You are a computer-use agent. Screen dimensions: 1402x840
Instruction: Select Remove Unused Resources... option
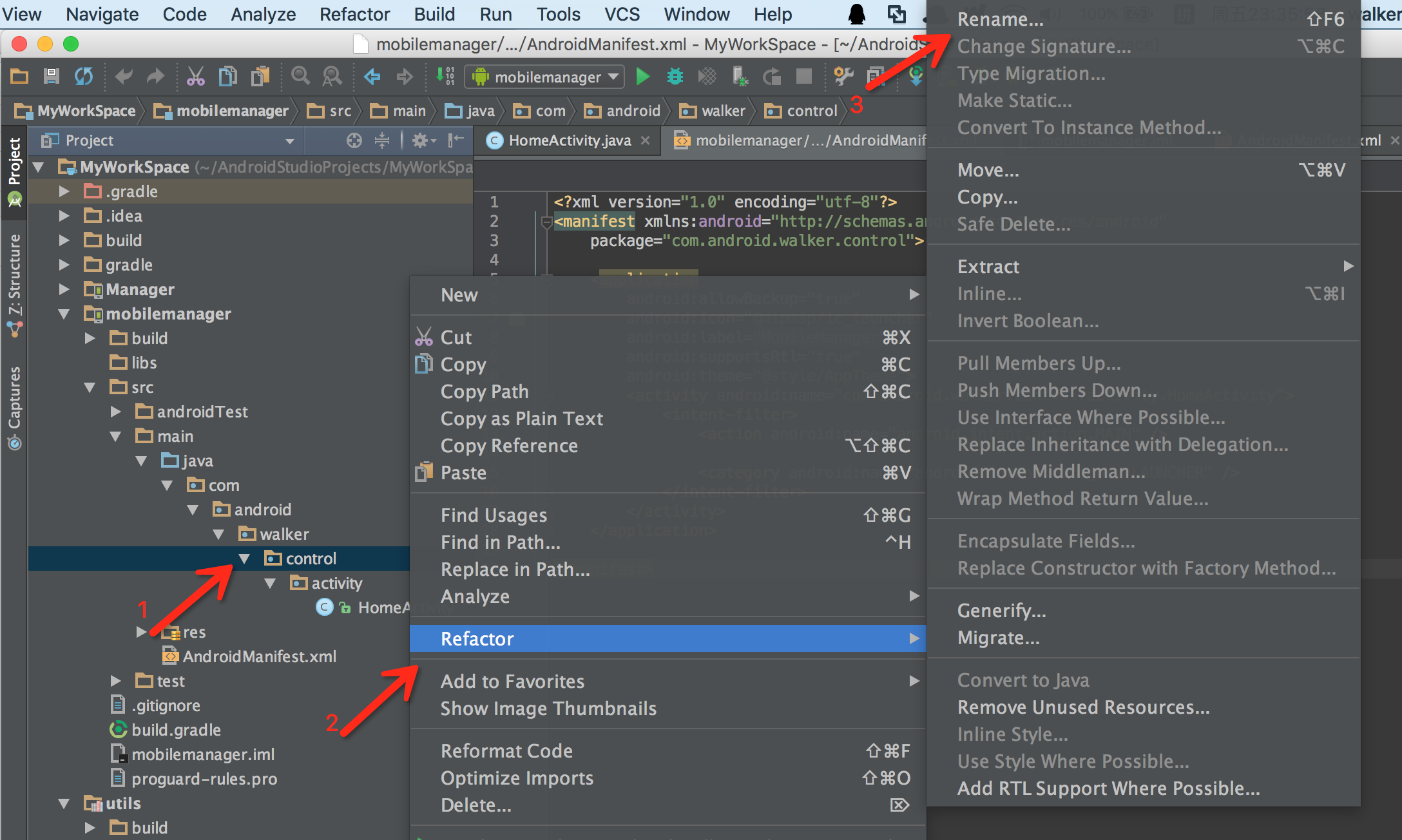tap(1144, 707)
